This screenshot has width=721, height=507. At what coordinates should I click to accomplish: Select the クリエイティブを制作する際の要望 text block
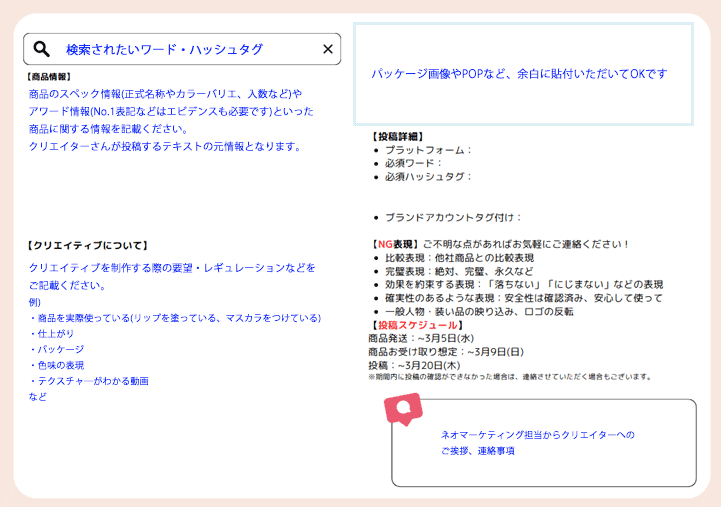pos(172,276)
